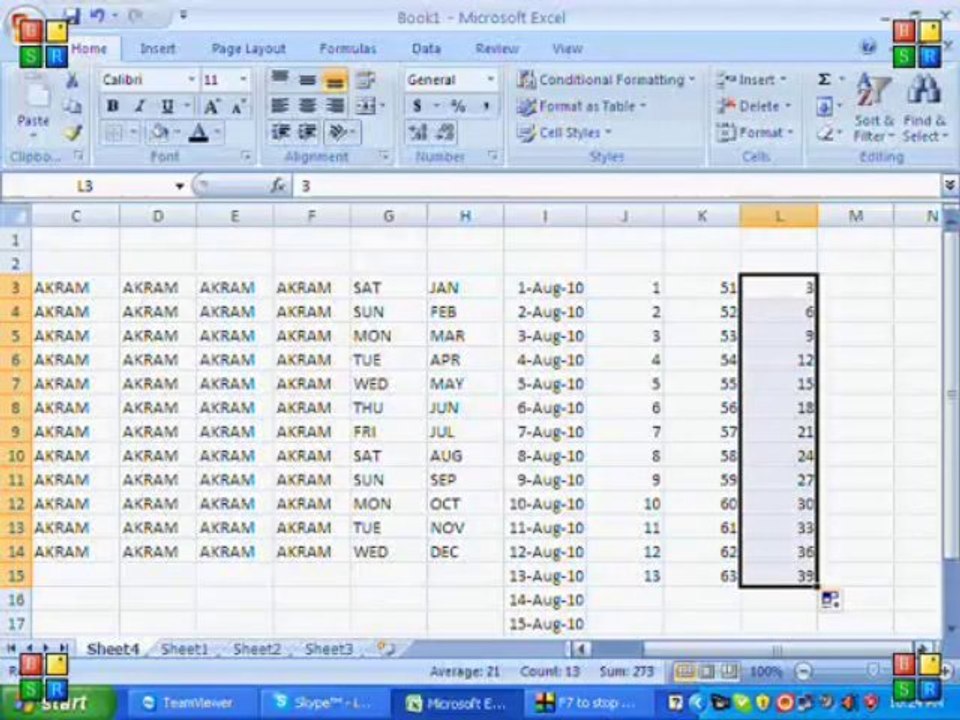Toggle Underline formatting

click(x=167, y=106)
